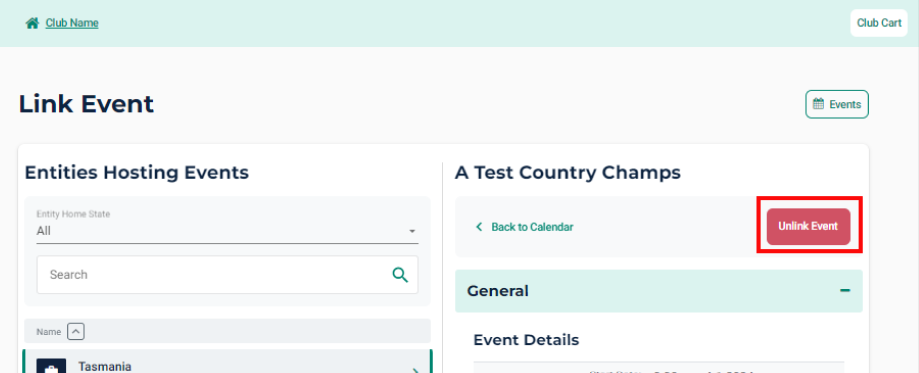Click the back chevron icon beside Back to Calendar

tap(479, 227)
